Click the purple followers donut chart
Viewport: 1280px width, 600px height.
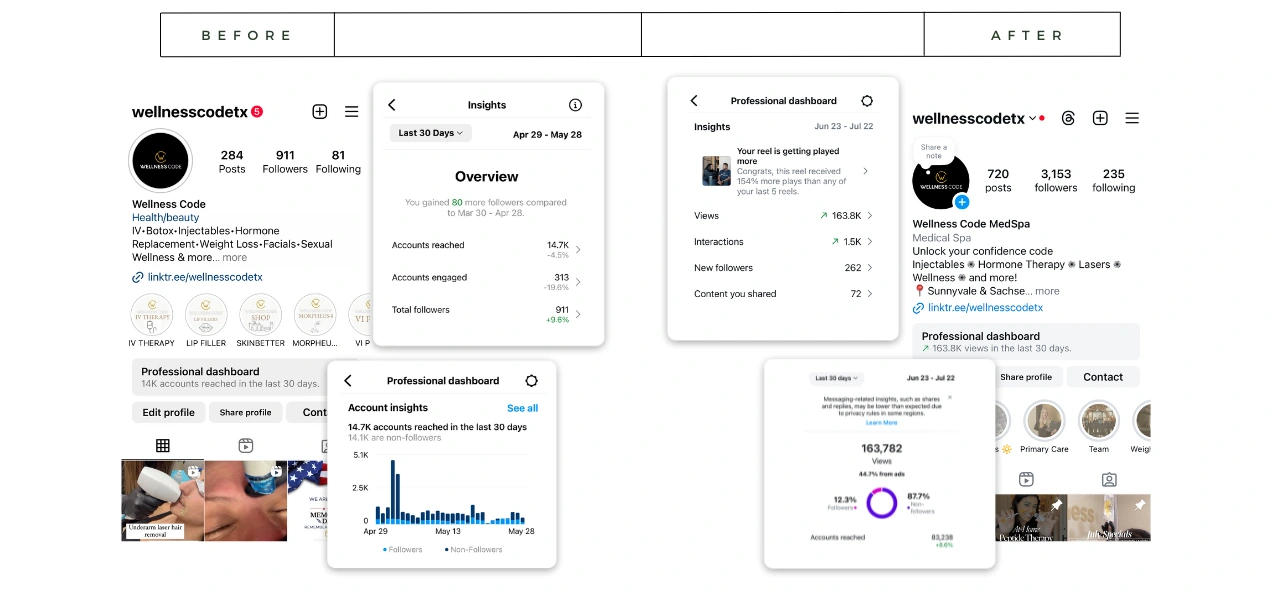[x=881, y=502]
